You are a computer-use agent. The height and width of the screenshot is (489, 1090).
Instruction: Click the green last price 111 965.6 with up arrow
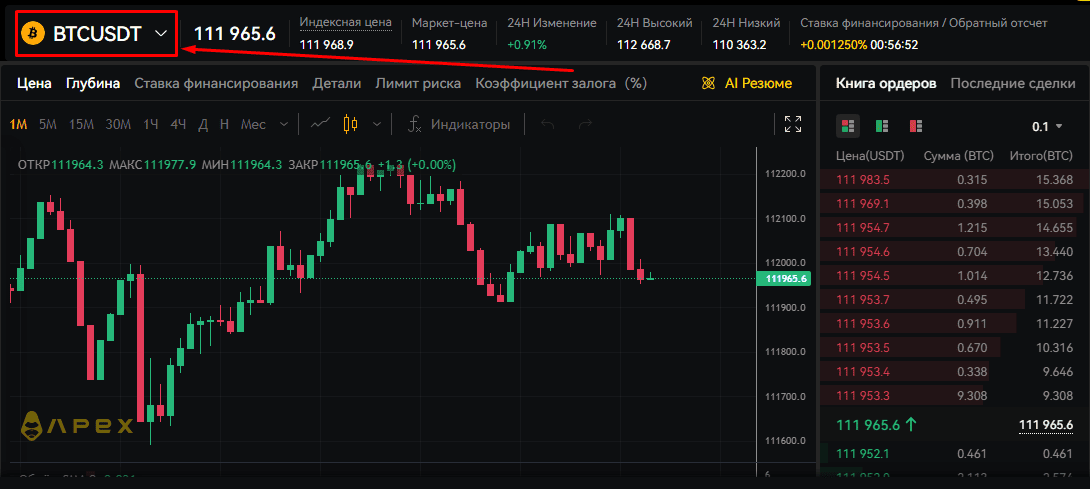click(876, 425)
